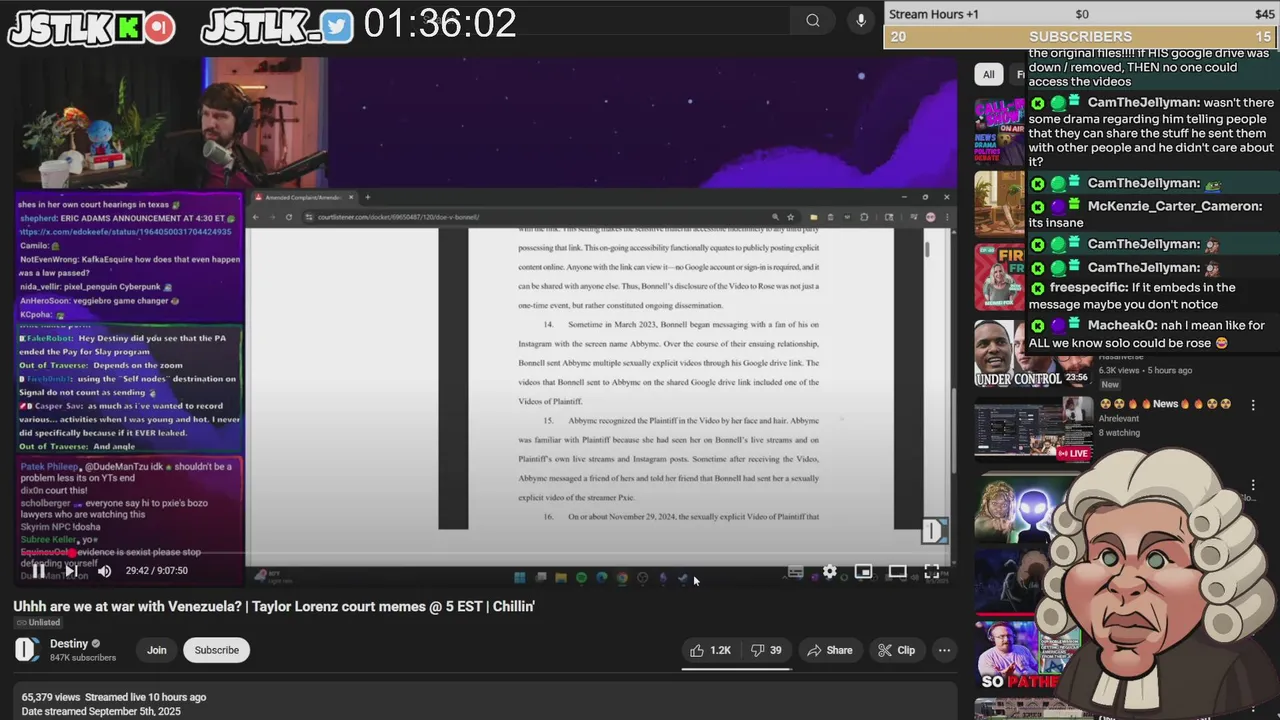Share this livestream video
This screenshot has height=720, width=1280.
pos(830,650)
